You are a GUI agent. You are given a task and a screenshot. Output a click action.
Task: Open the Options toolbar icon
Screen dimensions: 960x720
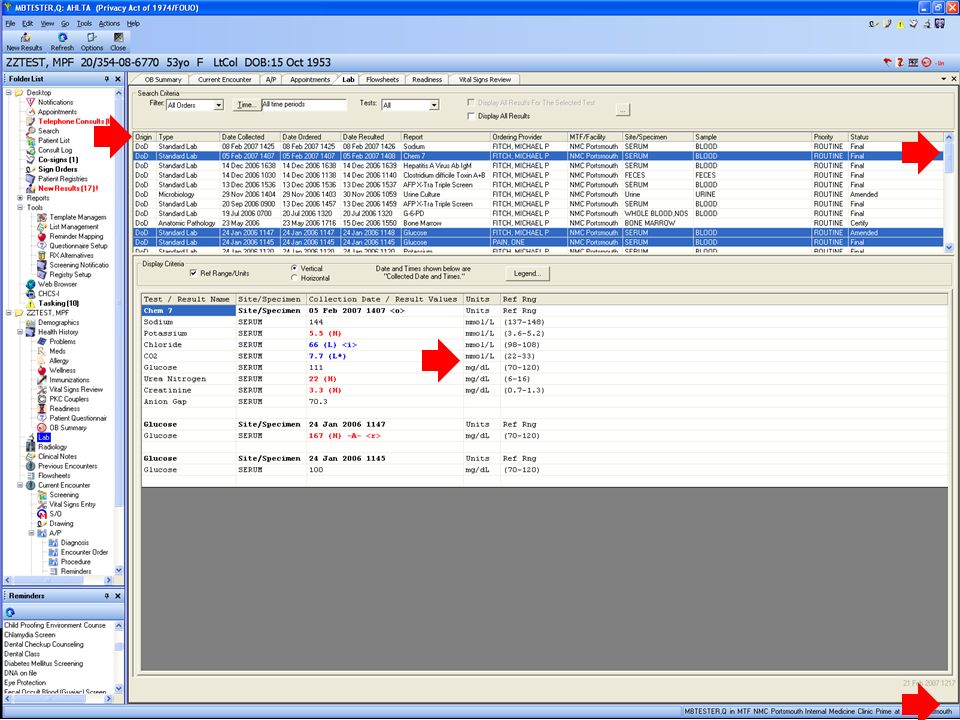click(92, 42)
